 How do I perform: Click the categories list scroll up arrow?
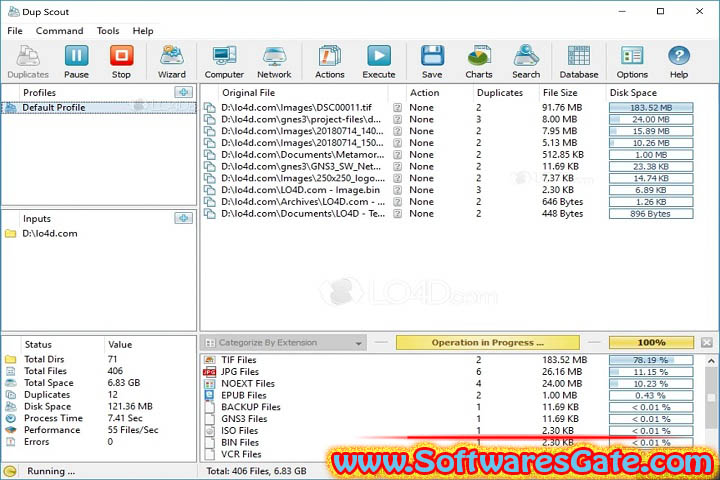[711, 361]
